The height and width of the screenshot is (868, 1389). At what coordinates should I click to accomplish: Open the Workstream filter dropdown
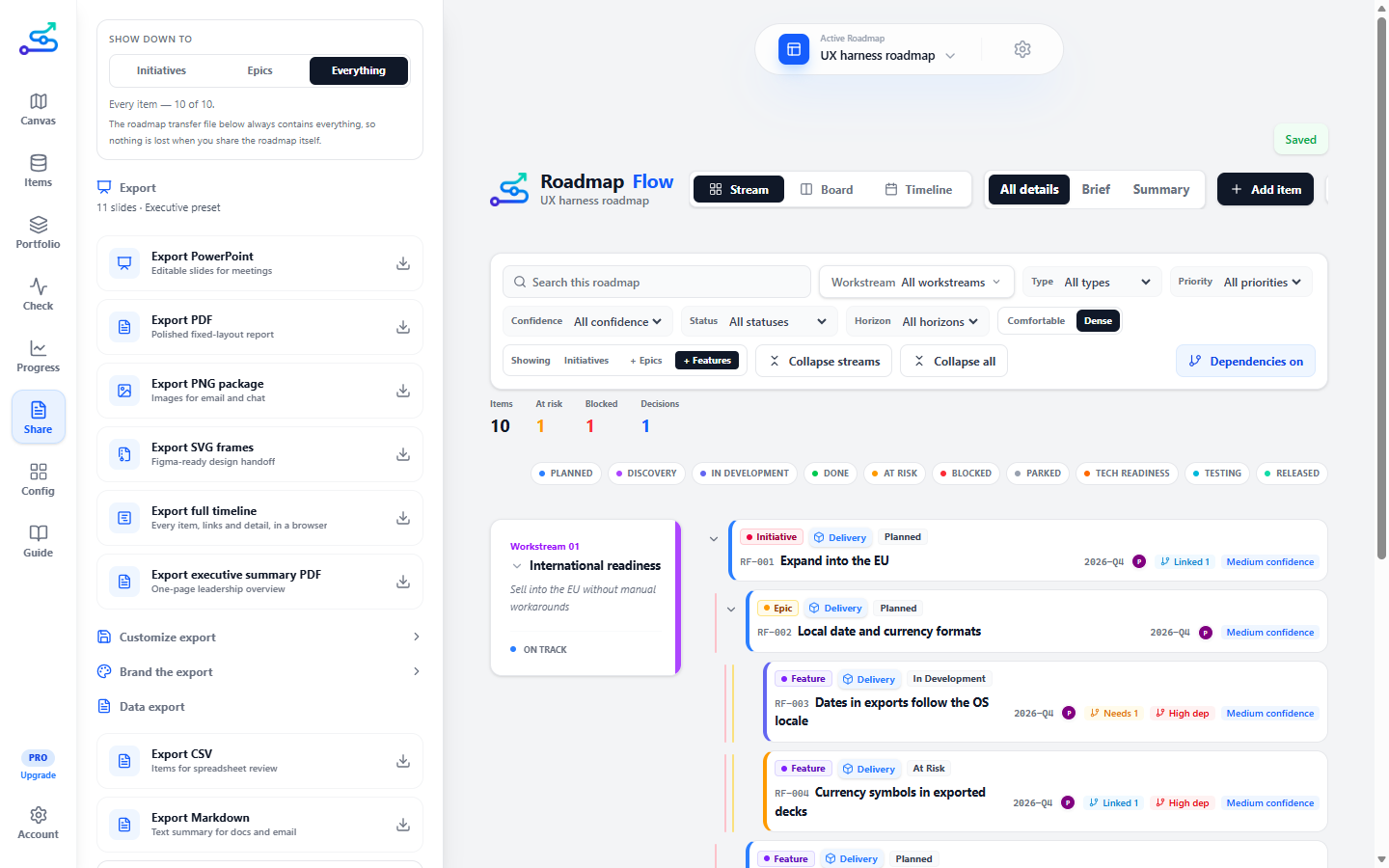point(916,283)
